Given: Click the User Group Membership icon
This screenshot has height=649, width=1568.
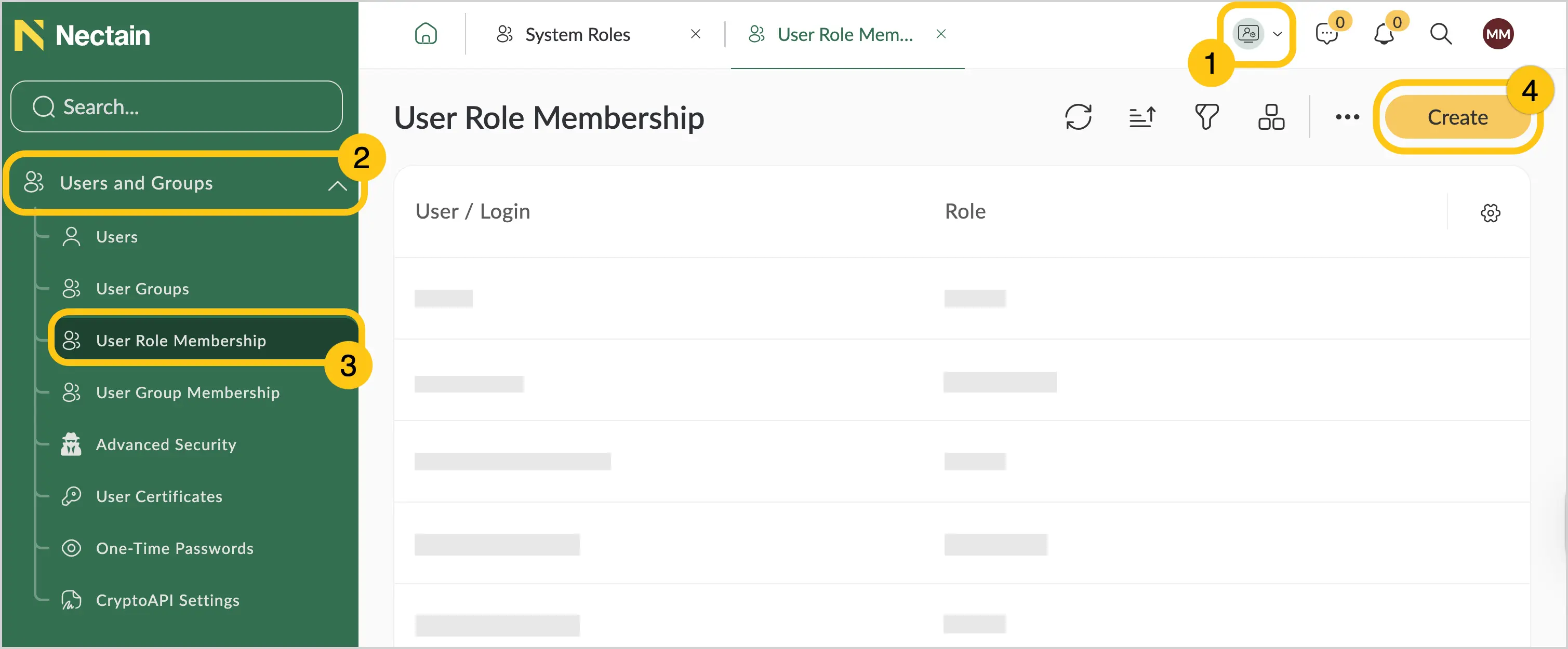Looking at the screenshot, I should (x=71, y=393).
